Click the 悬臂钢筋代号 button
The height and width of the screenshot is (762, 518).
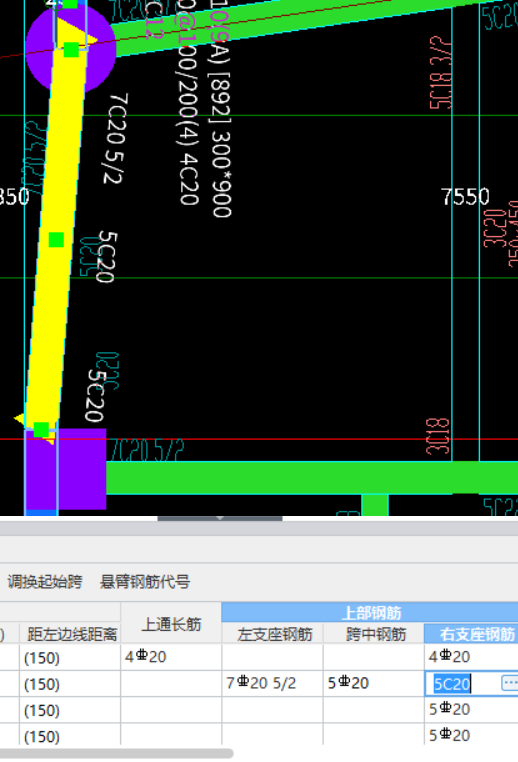(x=145, y=582)
